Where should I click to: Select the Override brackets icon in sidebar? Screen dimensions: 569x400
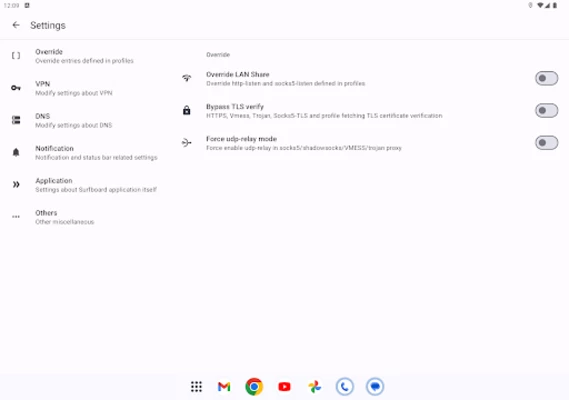click(16, 56)
